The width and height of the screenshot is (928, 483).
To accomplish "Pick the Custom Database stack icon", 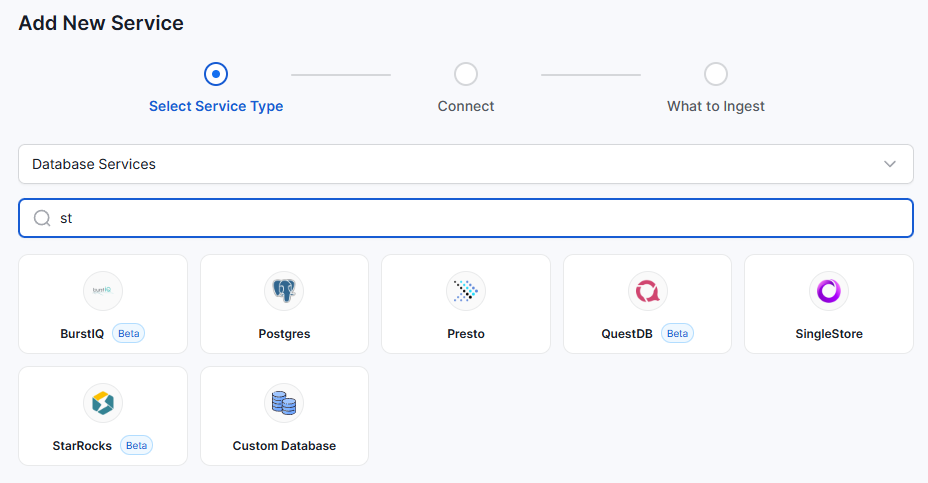I will 284,403.
